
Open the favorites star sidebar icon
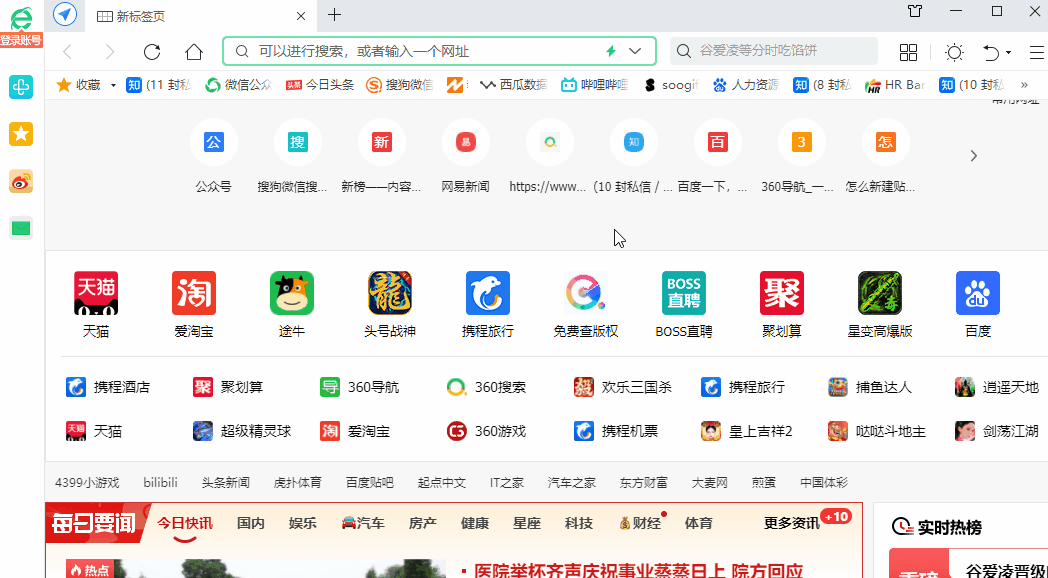[21, 134]
